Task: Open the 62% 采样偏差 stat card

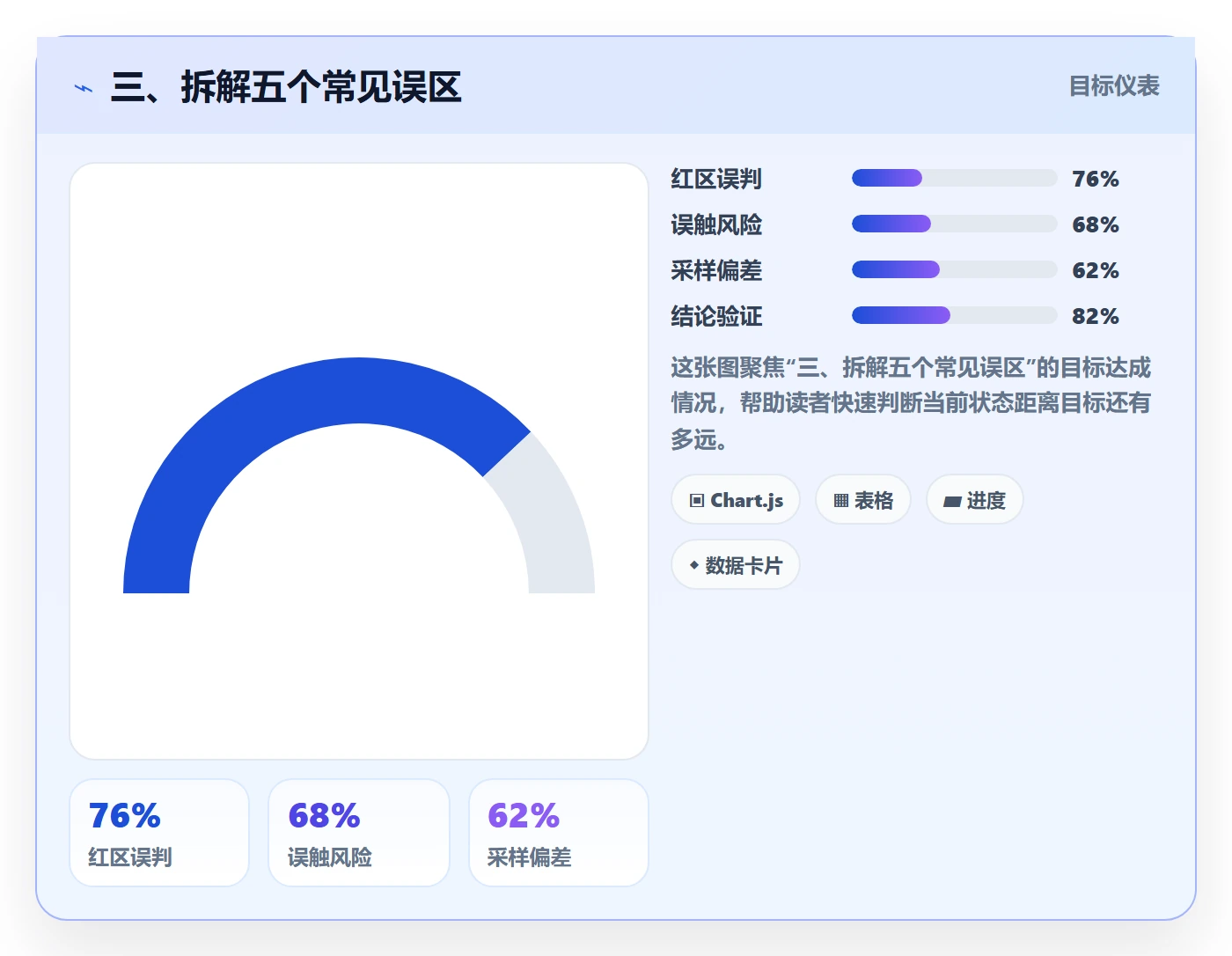Action: [559, 833]
